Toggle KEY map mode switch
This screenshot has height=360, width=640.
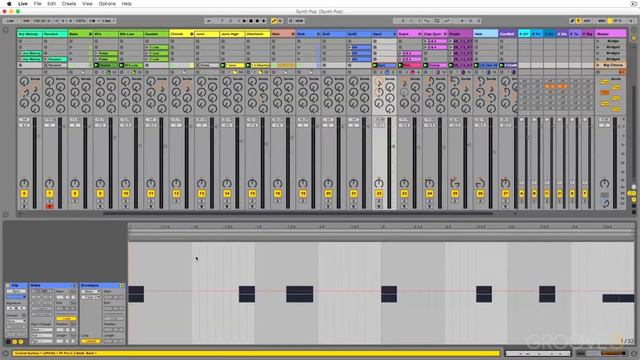[x=588, y=20]
